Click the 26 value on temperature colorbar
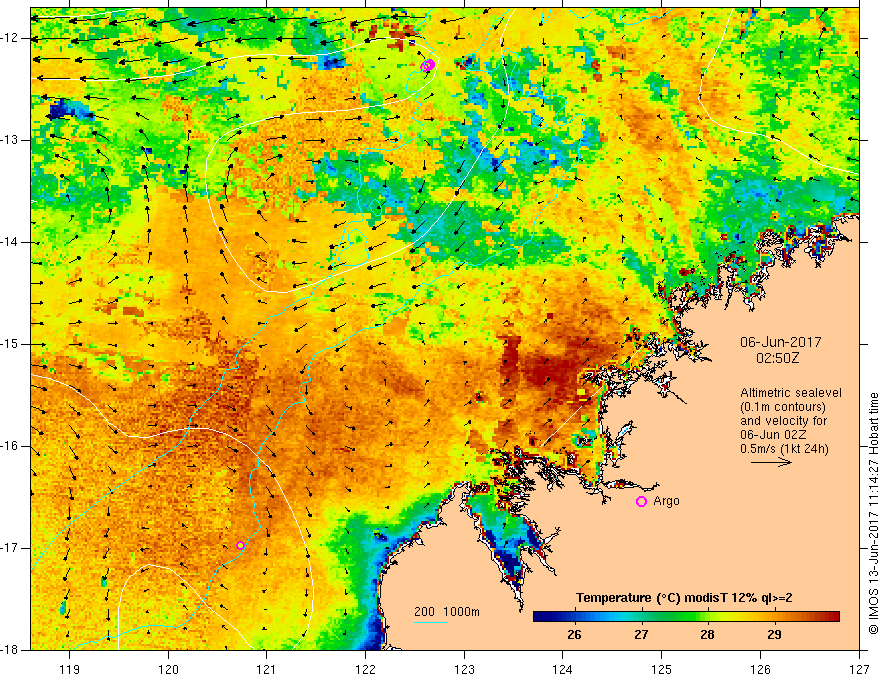Viewport: 880px width, 680px height. coord(574,635)
